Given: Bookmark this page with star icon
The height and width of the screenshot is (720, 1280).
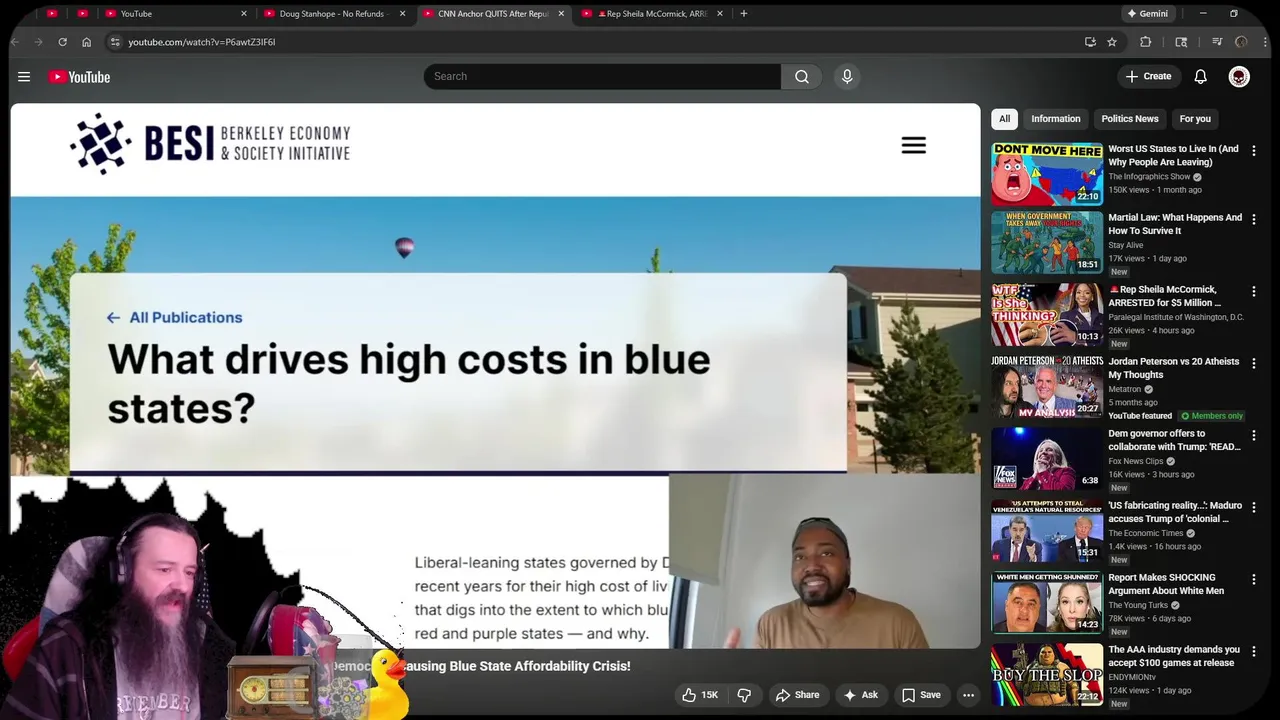Looking at the screenshot, I should click(1112, 42).
